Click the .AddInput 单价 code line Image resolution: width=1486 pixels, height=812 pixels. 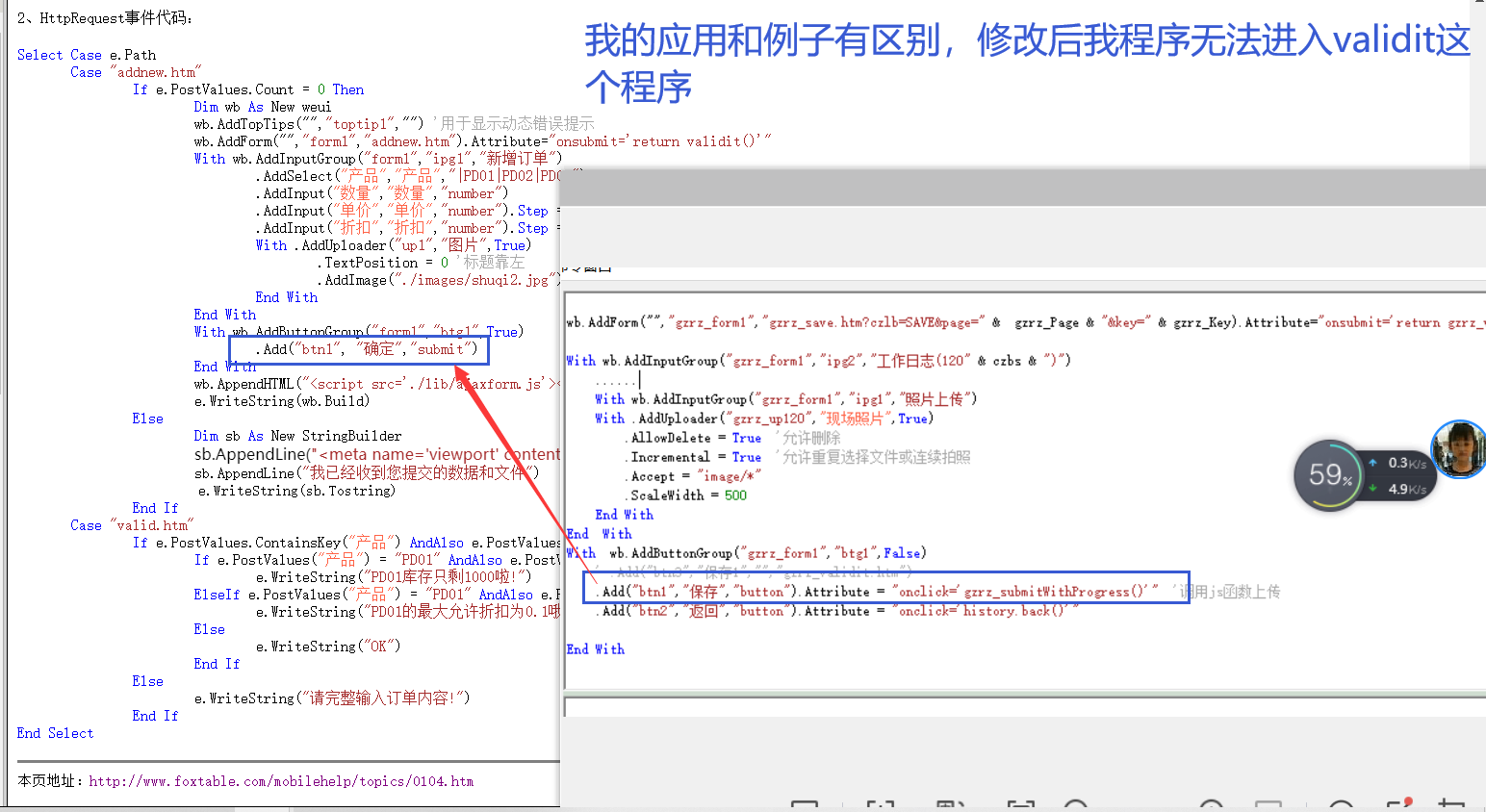[x=407, y=211]
